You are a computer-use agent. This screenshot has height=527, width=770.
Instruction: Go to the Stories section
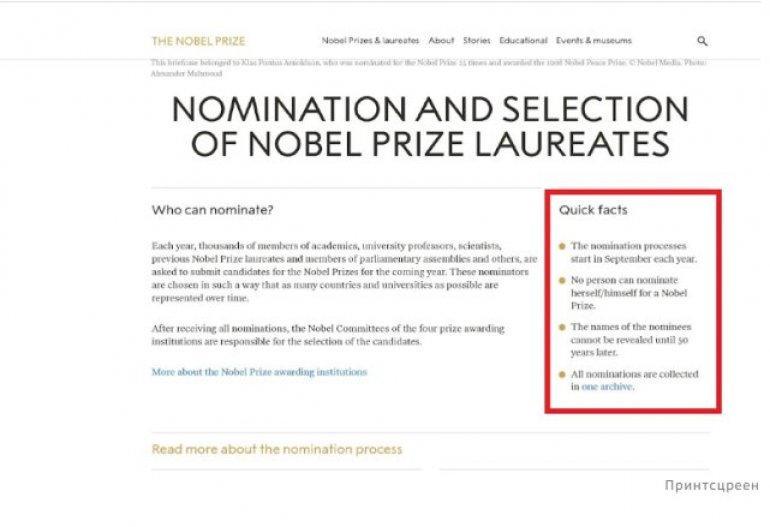pos(476,41)
